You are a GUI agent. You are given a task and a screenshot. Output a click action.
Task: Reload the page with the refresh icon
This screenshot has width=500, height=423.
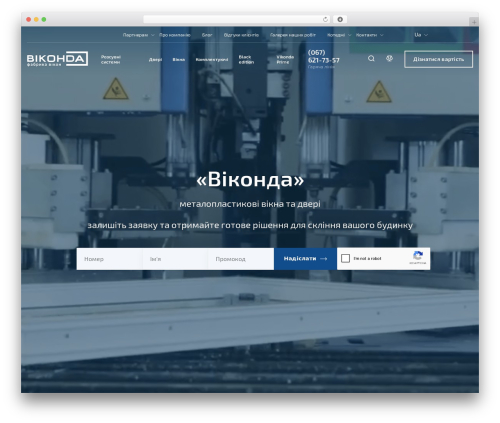click(x=325, y=20)
